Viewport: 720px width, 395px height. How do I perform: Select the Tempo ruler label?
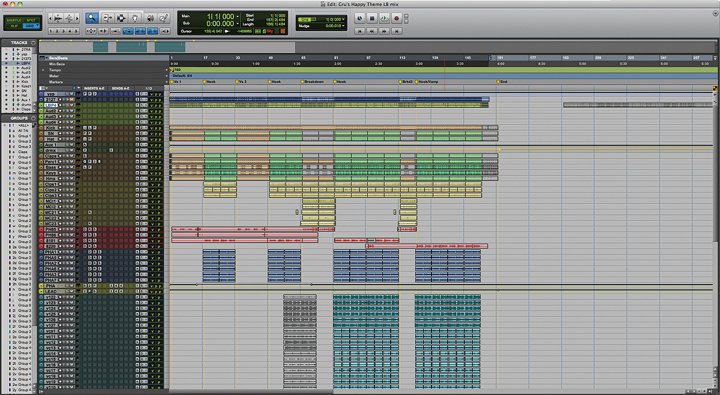pos(55,70)
